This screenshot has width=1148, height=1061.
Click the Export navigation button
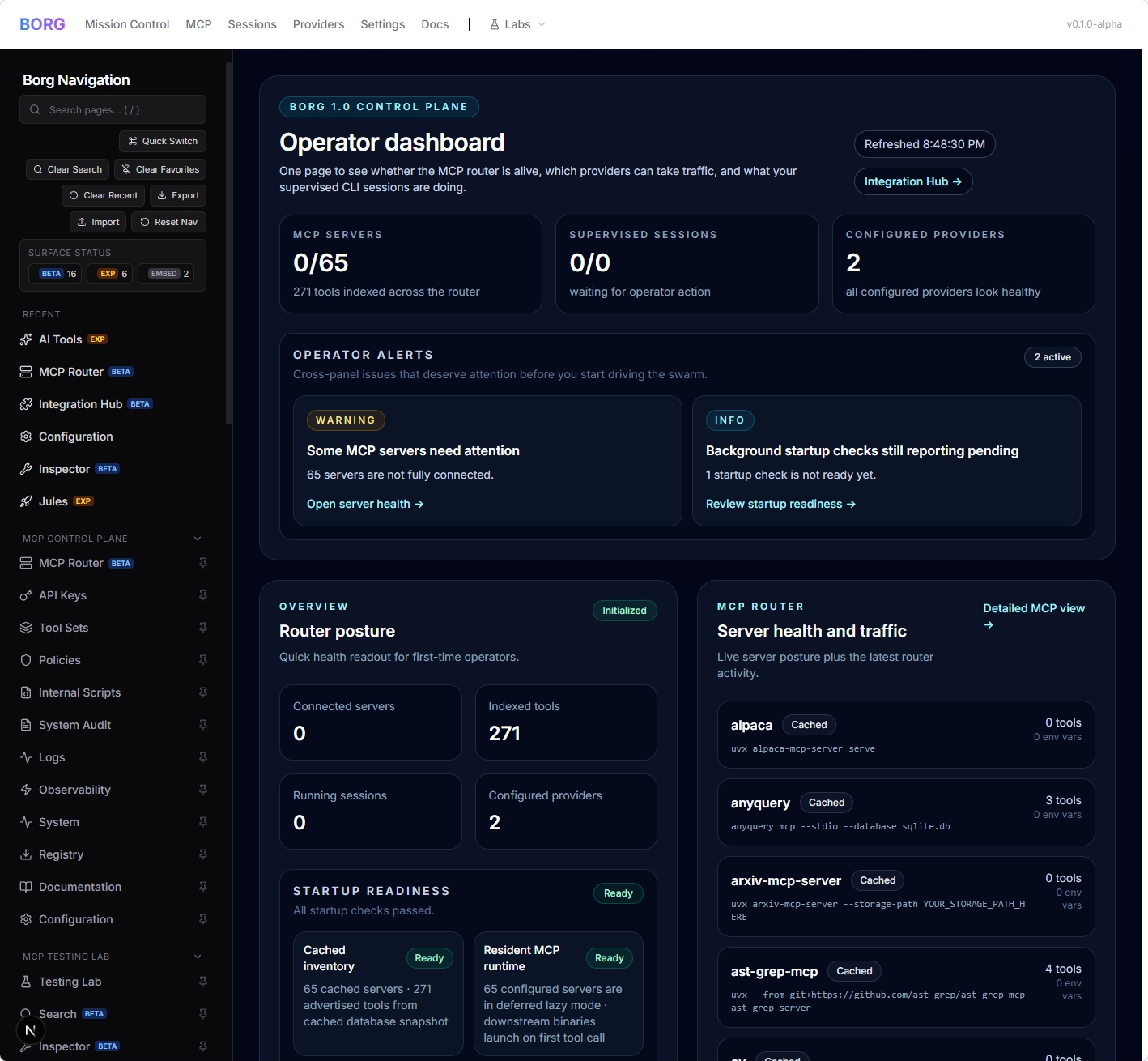click(178, 195)
